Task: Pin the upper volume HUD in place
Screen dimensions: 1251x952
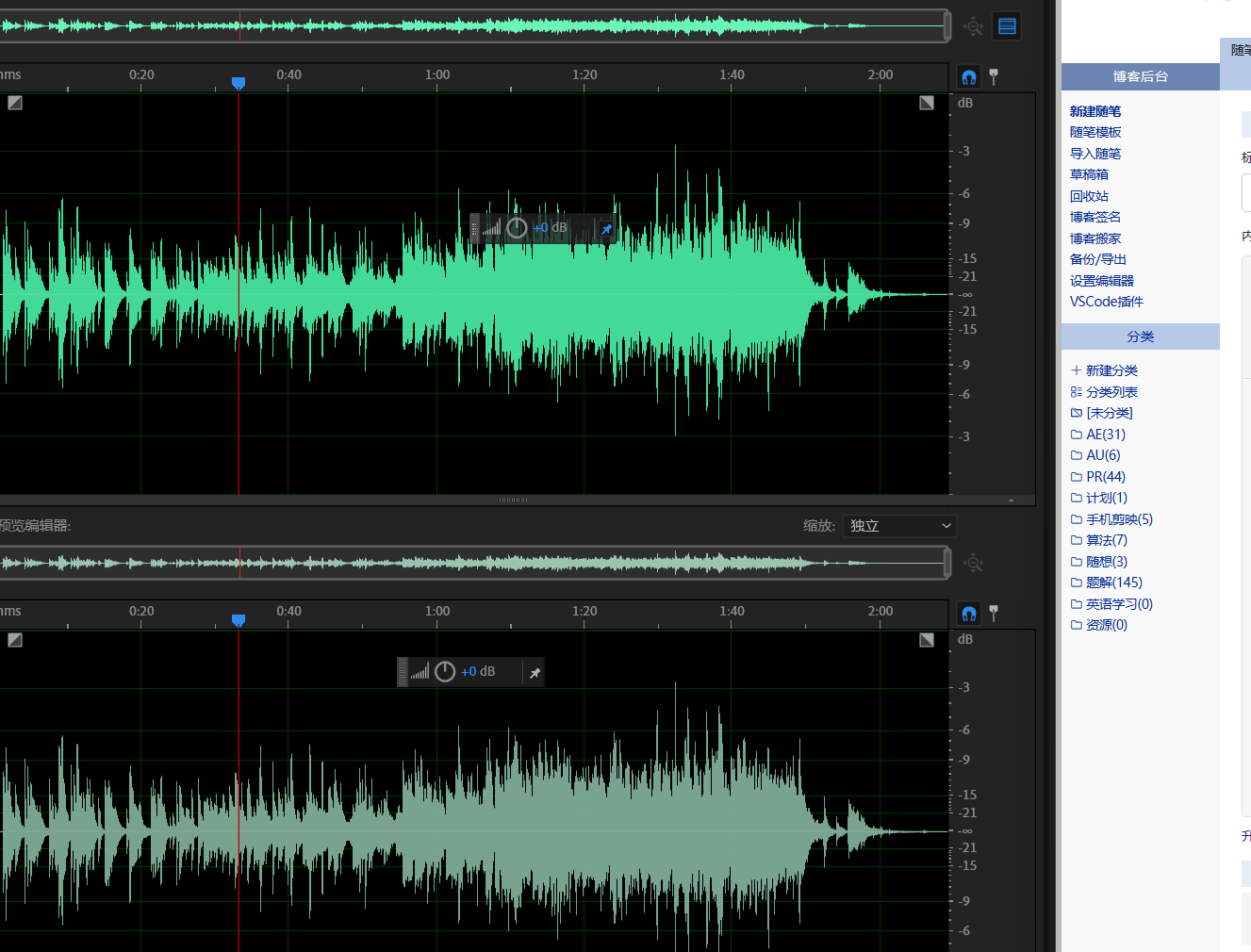Action: (x=606, y=229)
